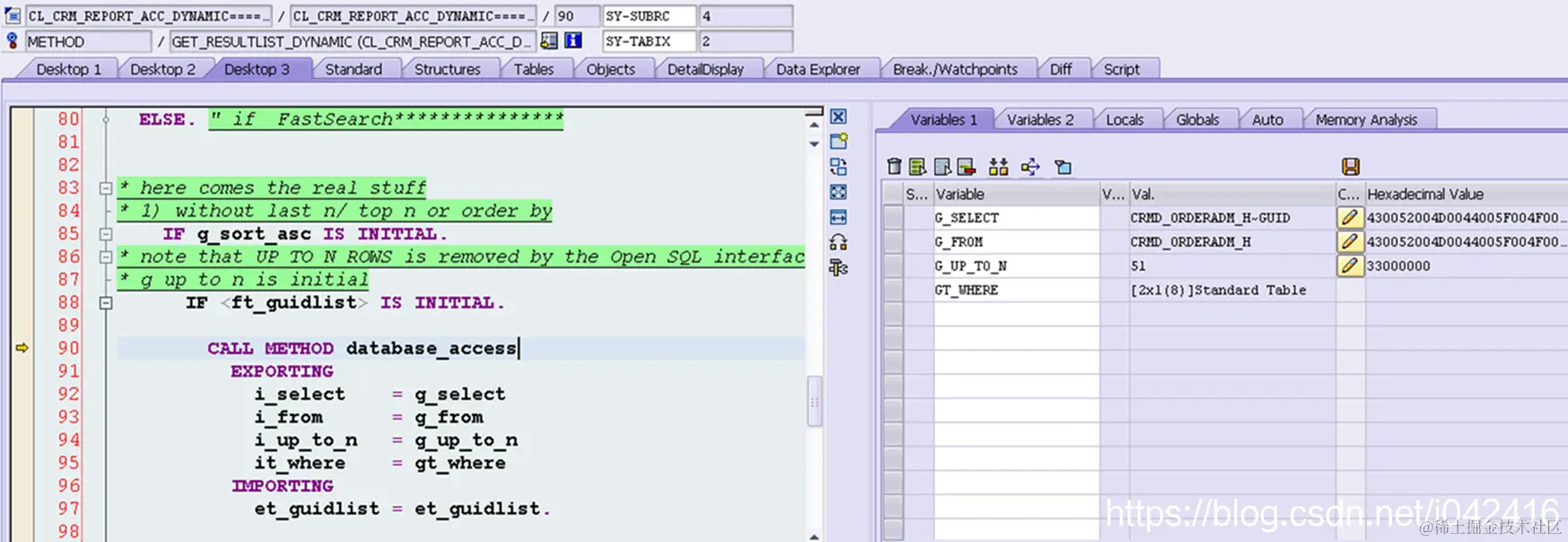Open the Tables tab
Screen dimensions: 1568x542
534,69
